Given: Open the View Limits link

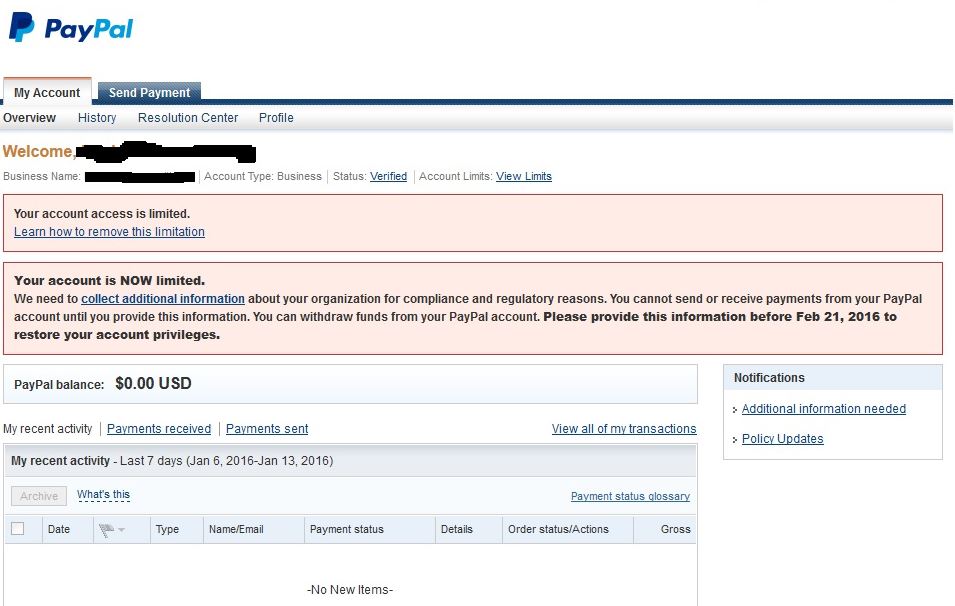Looking at the screenshot, I should [x=523, y=176].
